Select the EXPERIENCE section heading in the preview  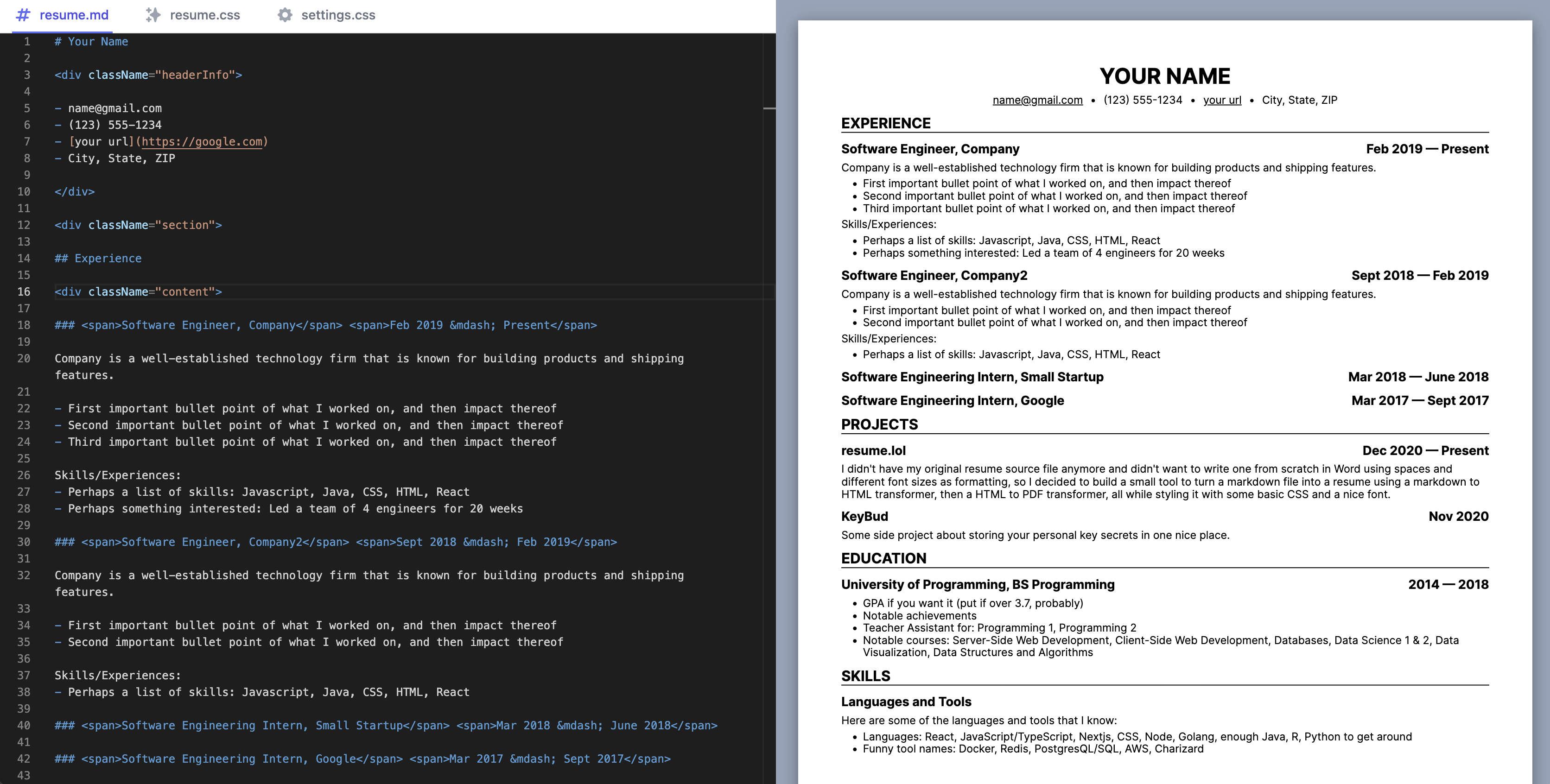pyautogui.click(x=885, y=123)
